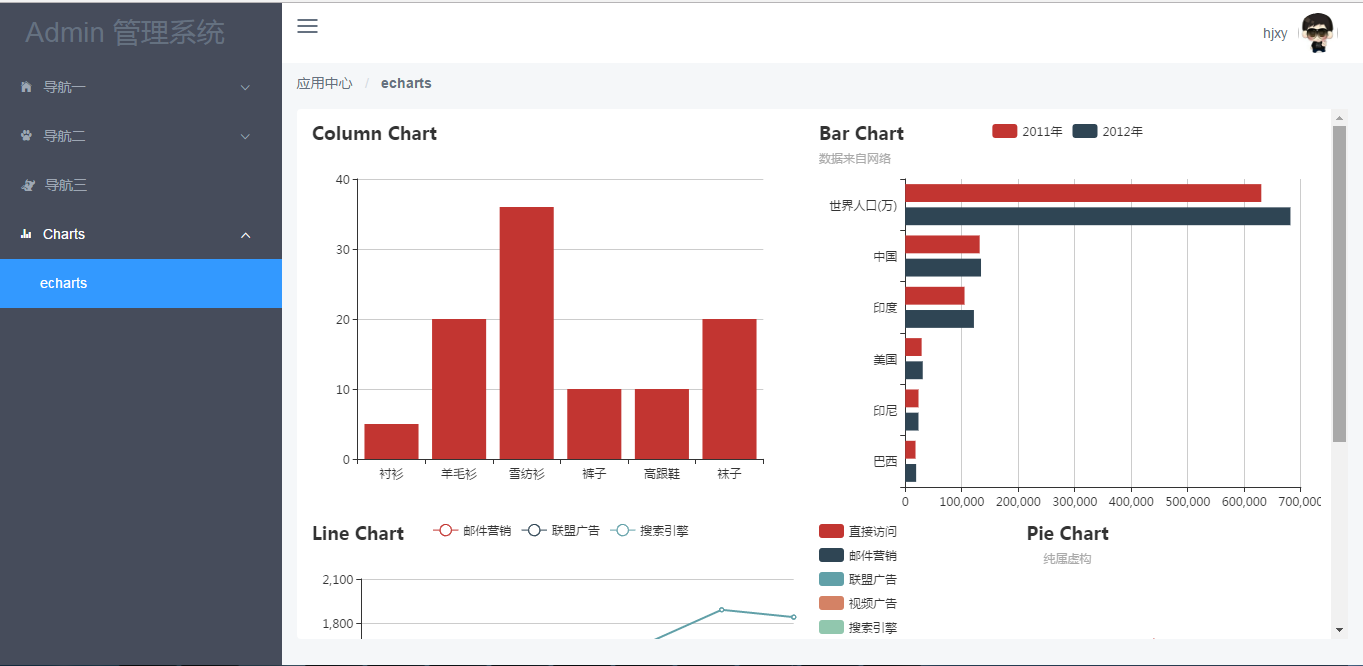Viewport: 1363px width, 666px height.
Task: Click the plane icon beside 导航三
Action: tap(28, 185)
